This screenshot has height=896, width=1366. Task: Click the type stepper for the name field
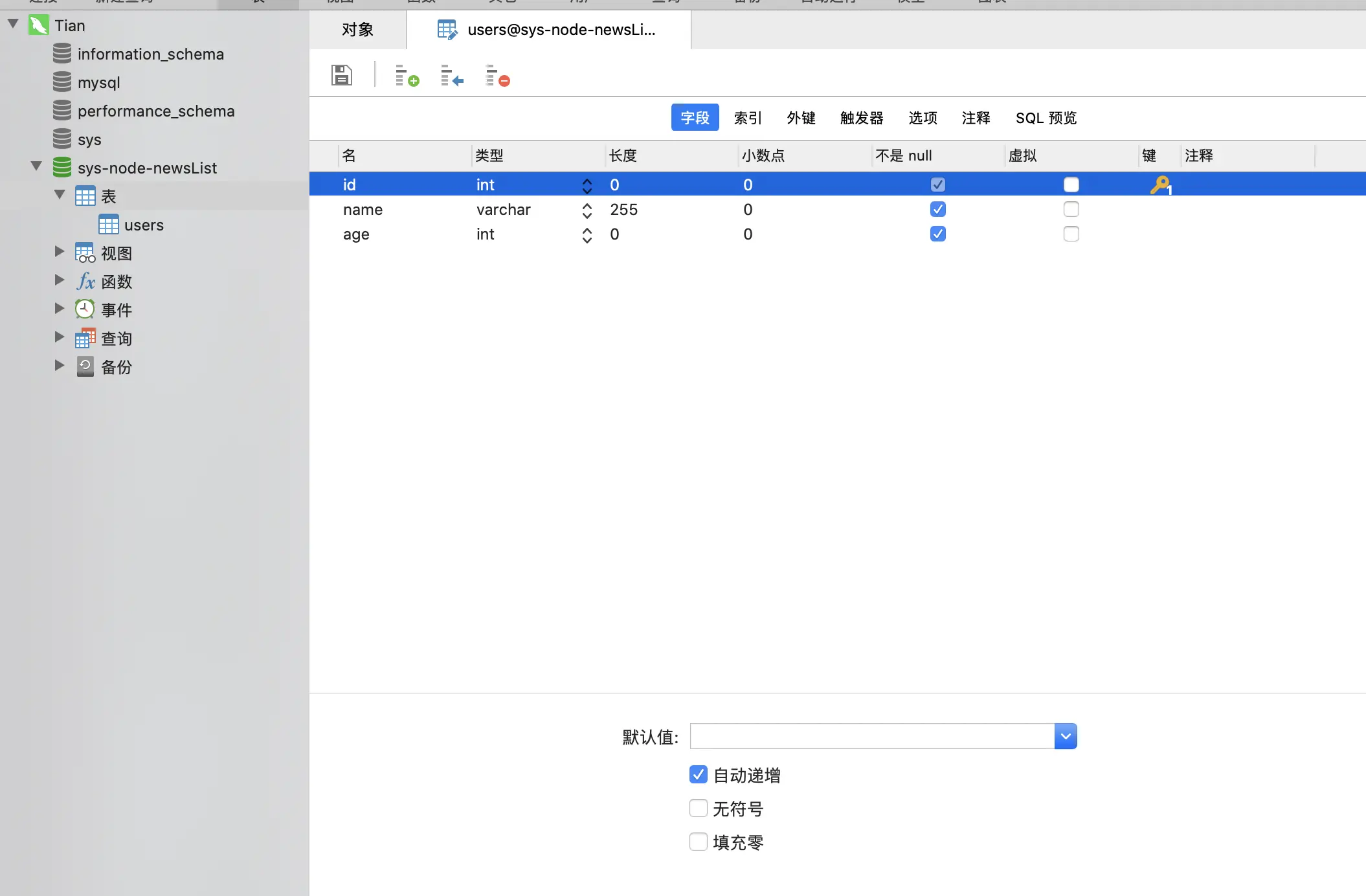587,210
